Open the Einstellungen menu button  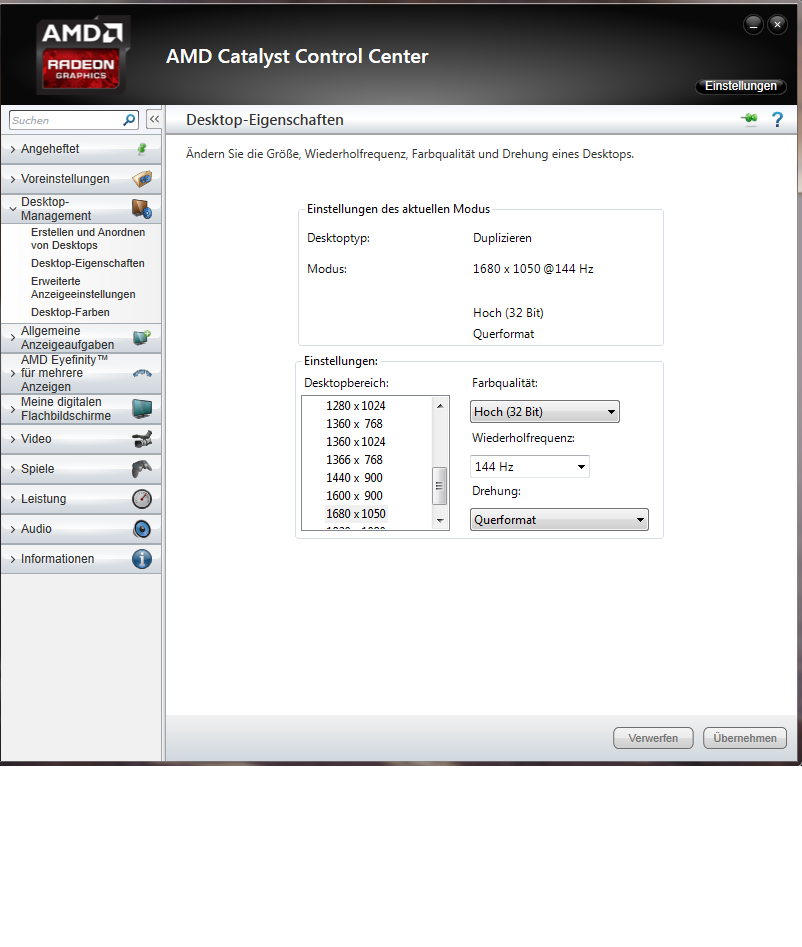click(741, 86)
